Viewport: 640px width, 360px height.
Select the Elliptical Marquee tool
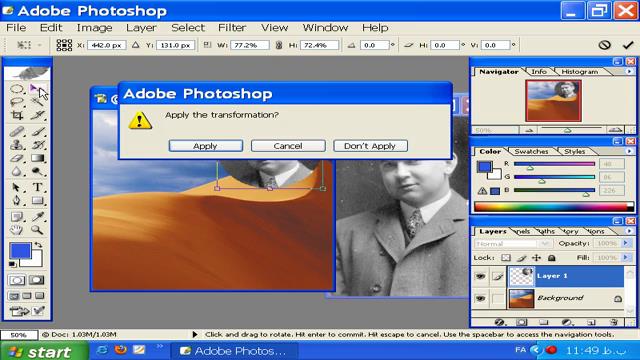point(17,89)
